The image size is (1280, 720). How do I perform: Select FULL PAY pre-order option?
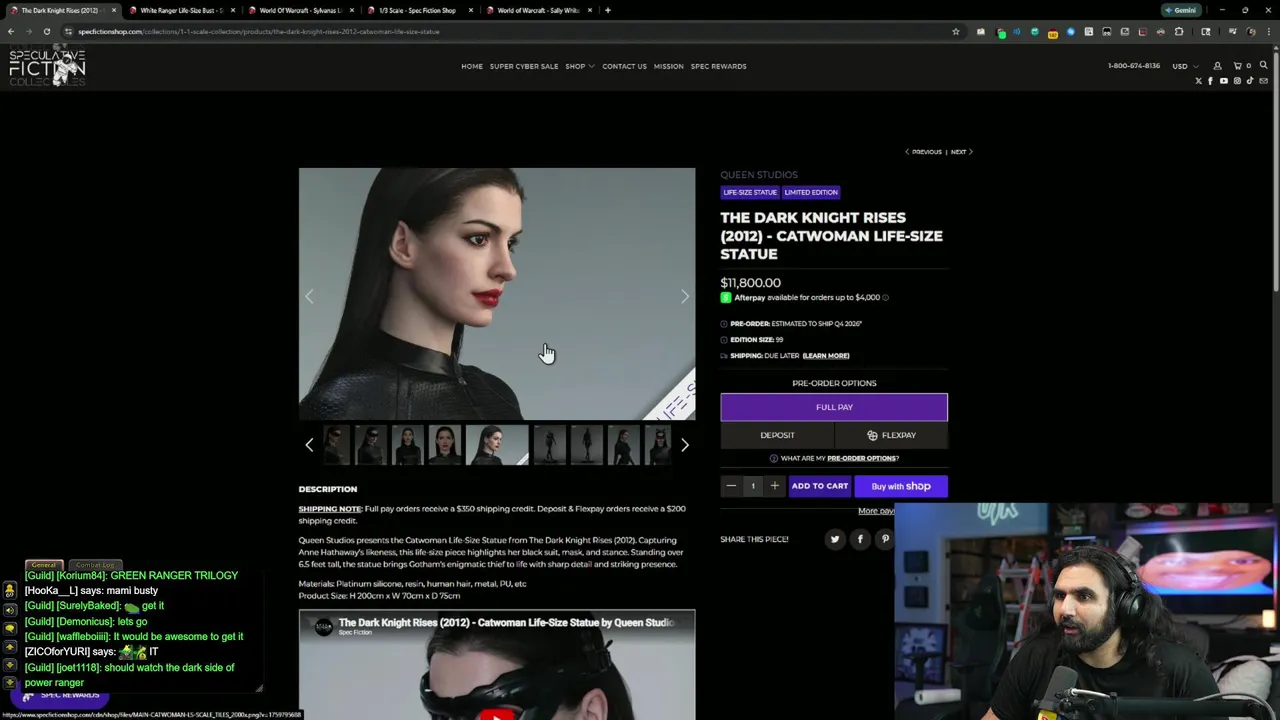(x=834, y=407)
